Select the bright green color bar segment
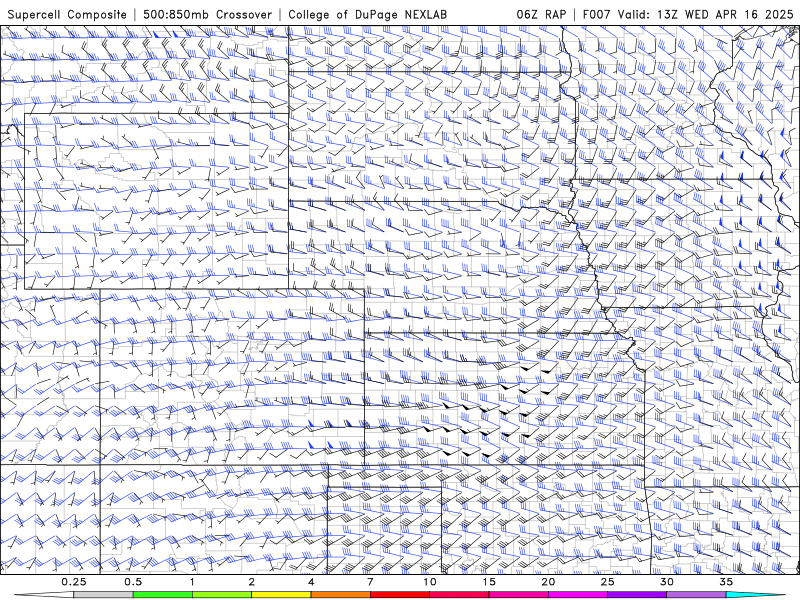Image resolution: width=800 pixels, height=600 pixels. click(162, 595)
